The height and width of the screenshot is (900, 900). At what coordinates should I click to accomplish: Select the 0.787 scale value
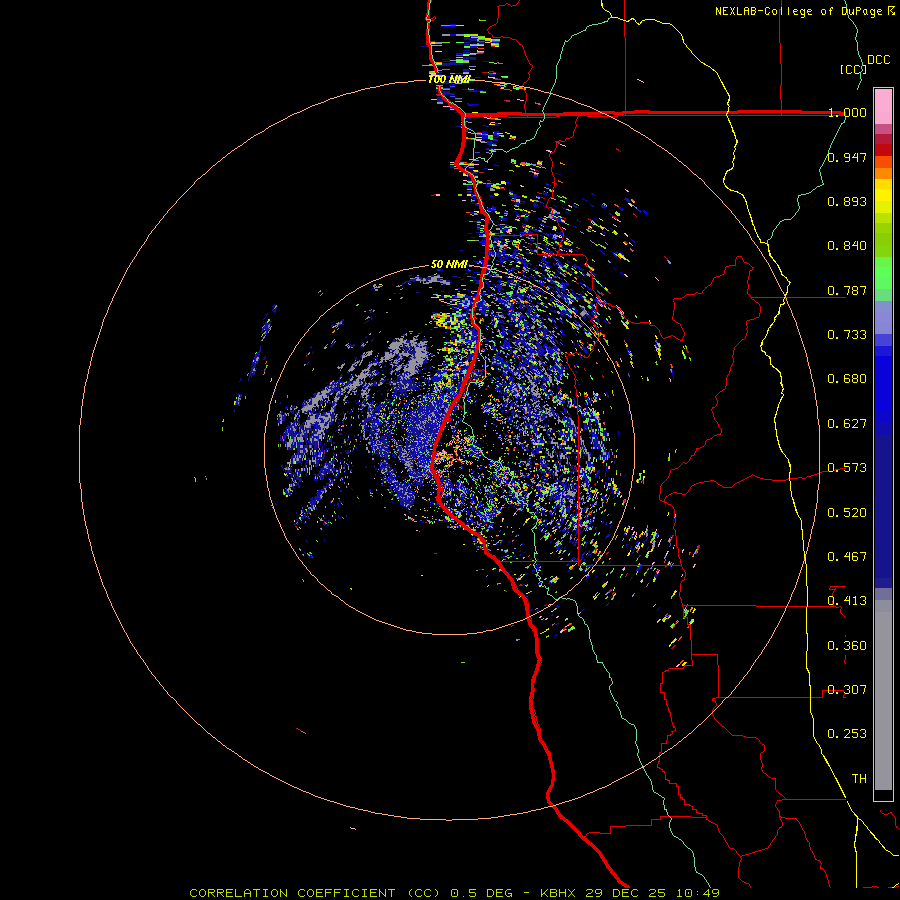pyautogui.click(x=847, y=290)
